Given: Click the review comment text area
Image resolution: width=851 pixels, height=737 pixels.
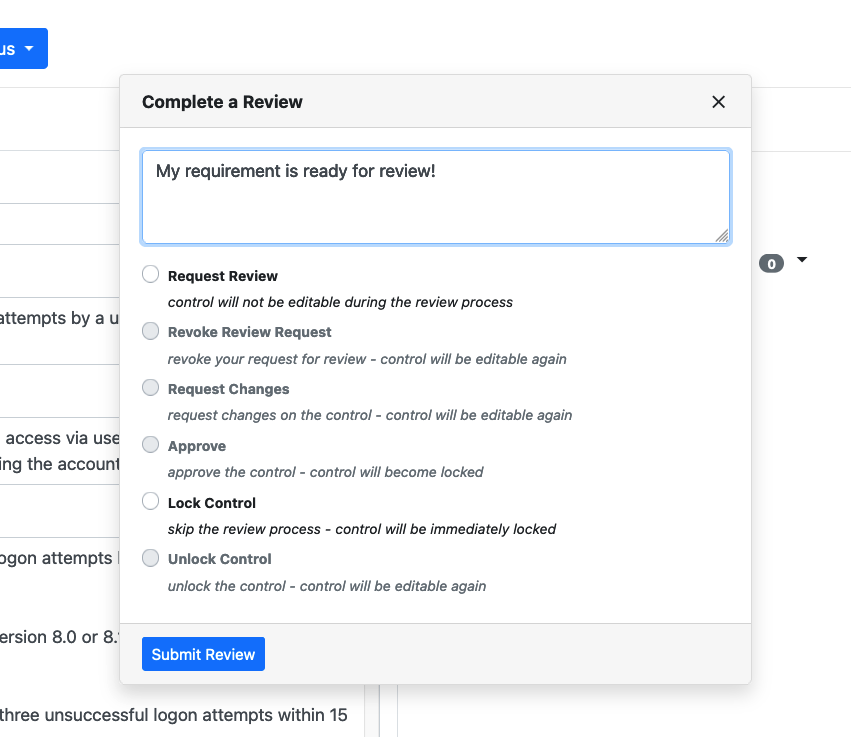Looking at the screenshot, I should point(435,196).
